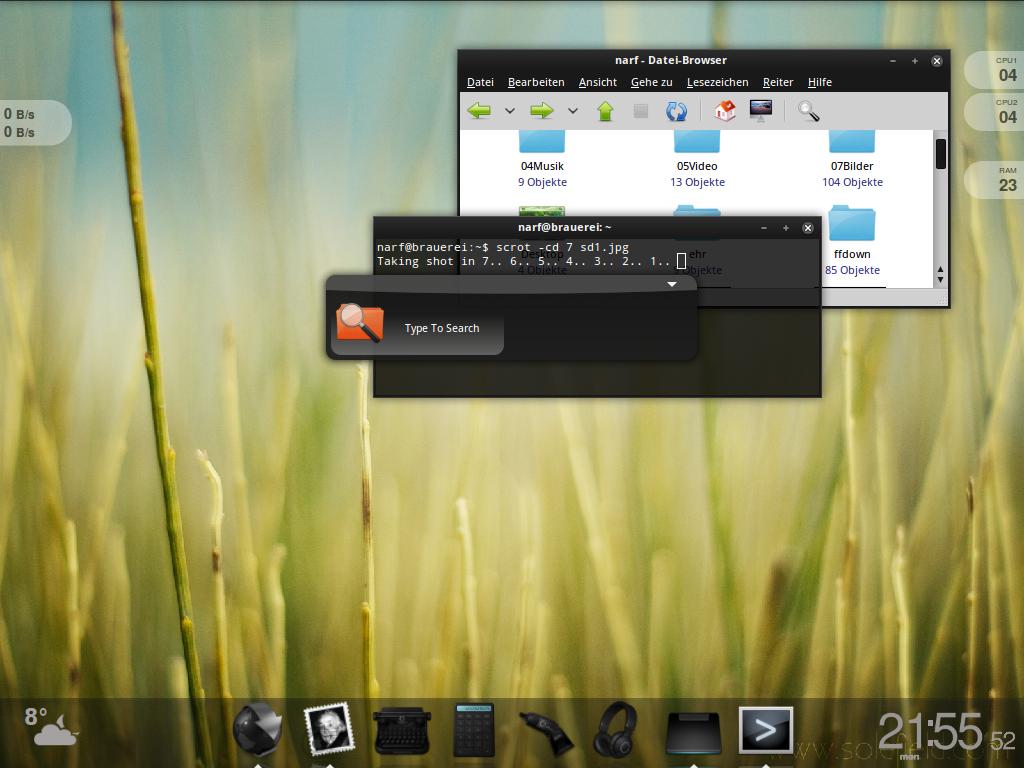Open the headphones music dock icon
This screenshot has width=1024, height=768.
click(x=616, y=729)
